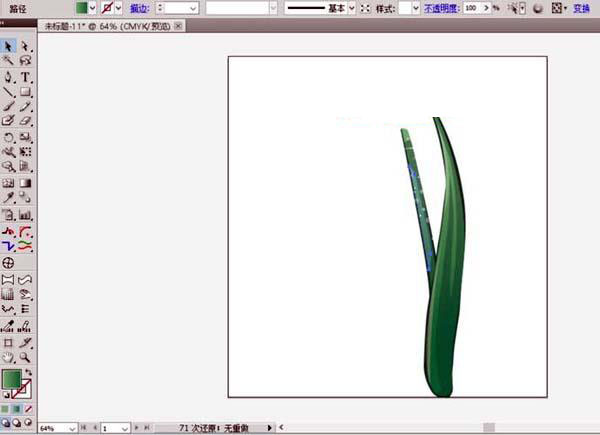600x435 pixels.
Task: Pick the Eyedropper tool
Action: pyautogui.click(x=8, y=197)
